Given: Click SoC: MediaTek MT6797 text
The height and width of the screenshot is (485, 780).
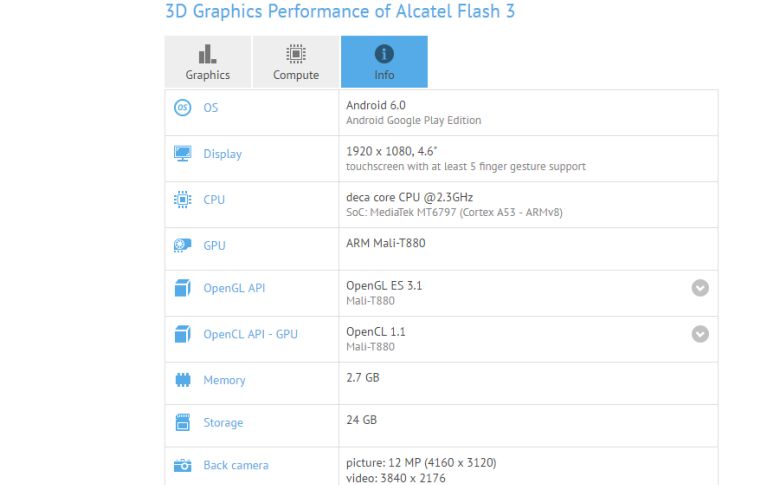Looking at the screenshot, I should 454,212.
